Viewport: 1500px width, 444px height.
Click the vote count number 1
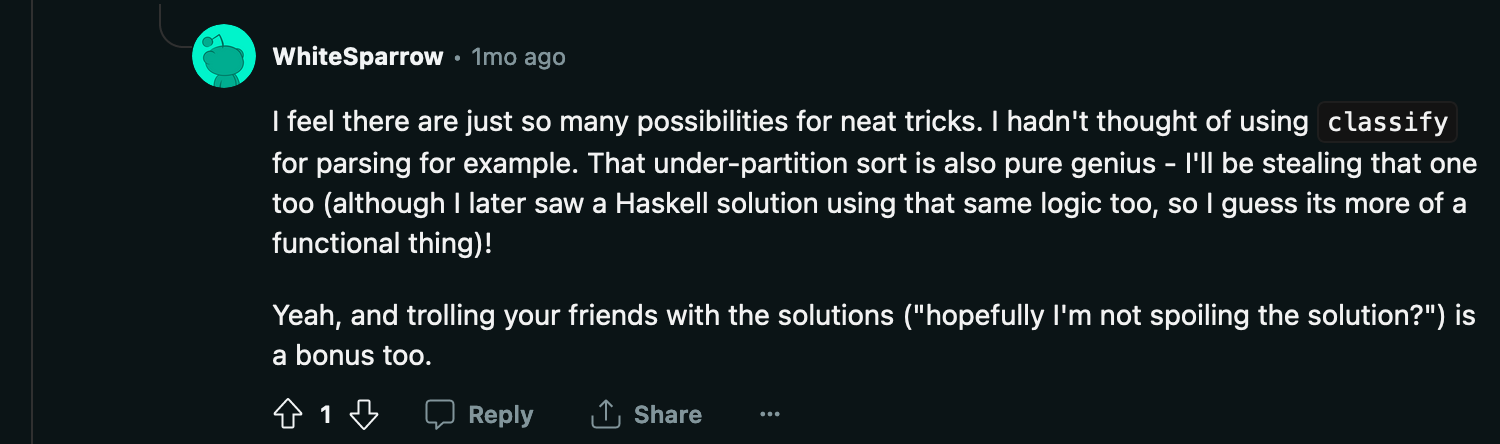click(325, 414)
